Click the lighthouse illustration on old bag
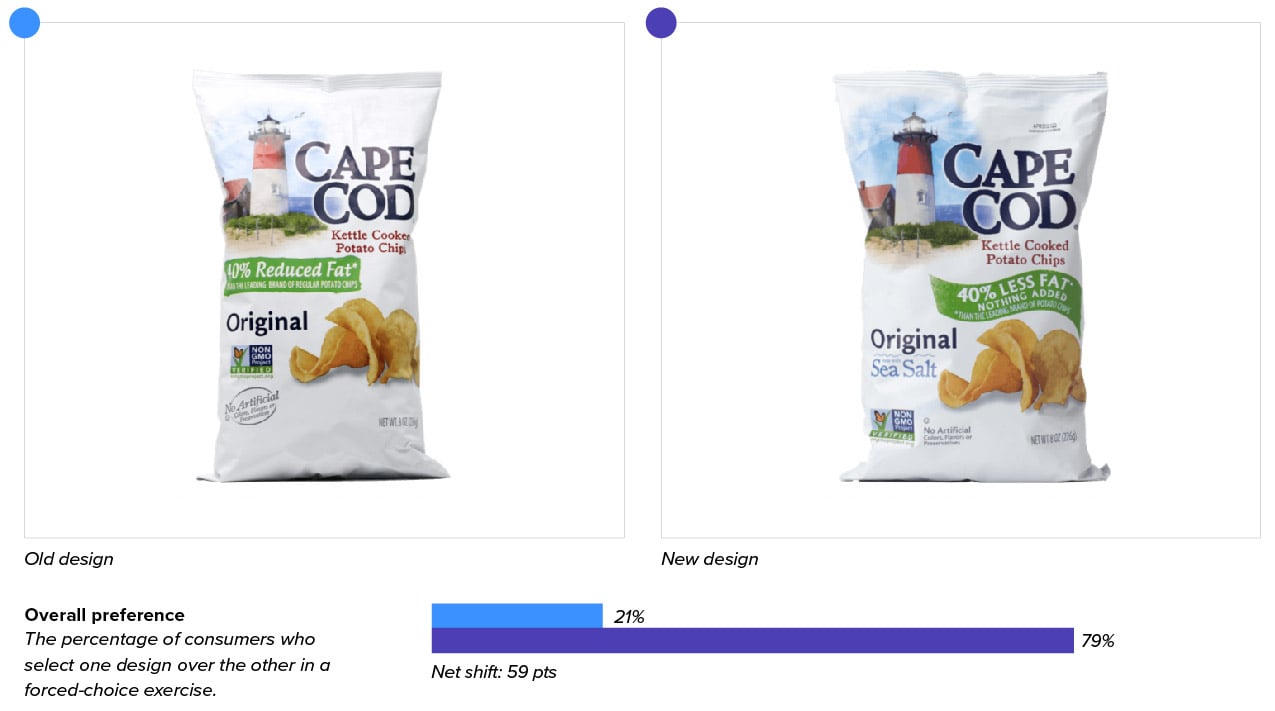Viewport: 1275px width, 711px height. pyautogui.click(x=268, y=166)
